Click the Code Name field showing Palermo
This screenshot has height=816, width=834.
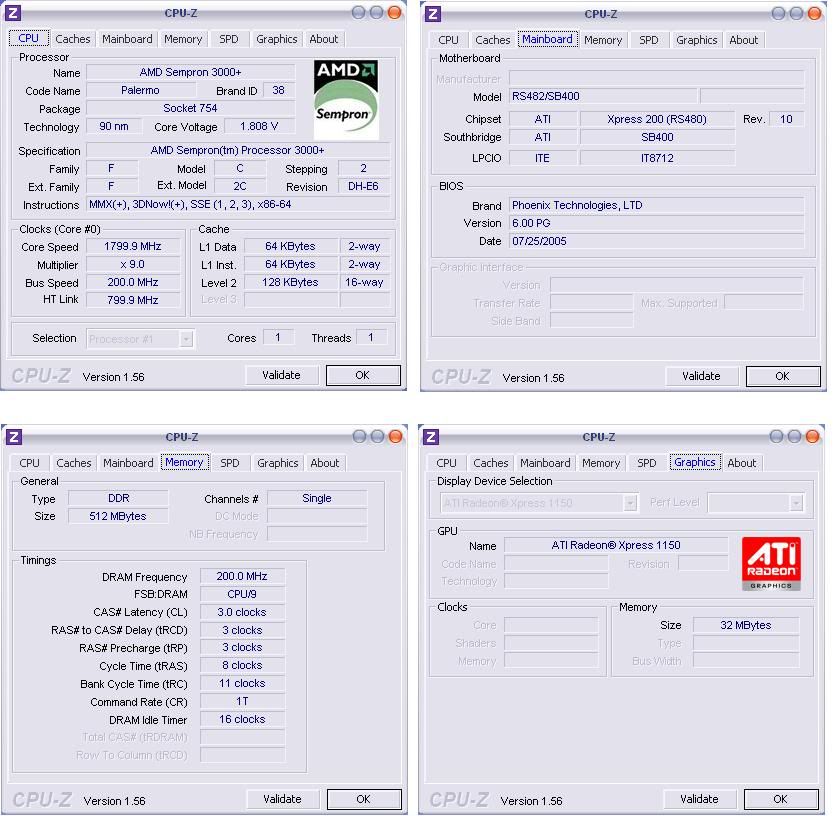coord(140,90)
